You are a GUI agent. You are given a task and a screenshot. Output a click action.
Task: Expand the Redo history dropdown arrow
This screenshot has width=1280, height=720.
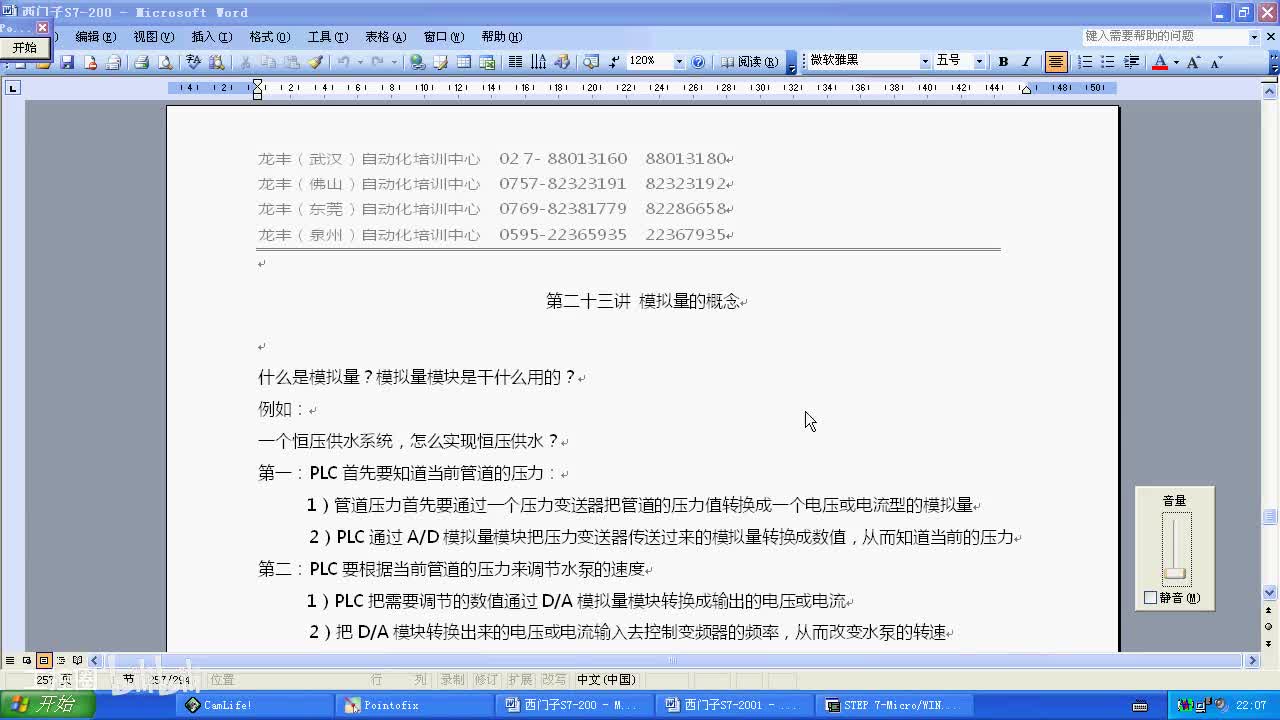394,62
